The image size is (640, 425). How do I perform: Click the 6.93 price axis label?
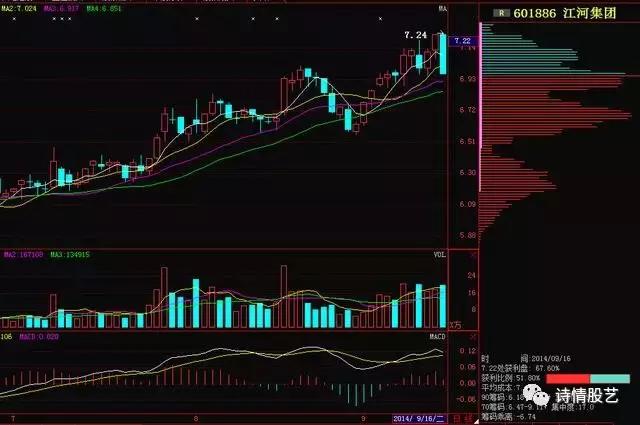(x=468, y=79)
